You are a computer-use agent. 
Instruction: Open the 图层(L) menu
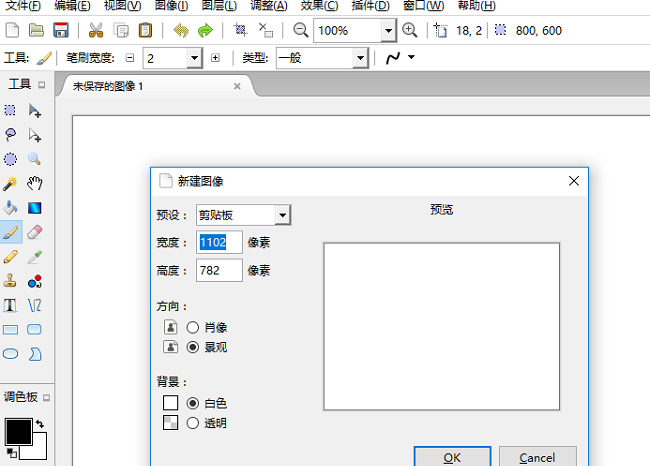(219, 6)
